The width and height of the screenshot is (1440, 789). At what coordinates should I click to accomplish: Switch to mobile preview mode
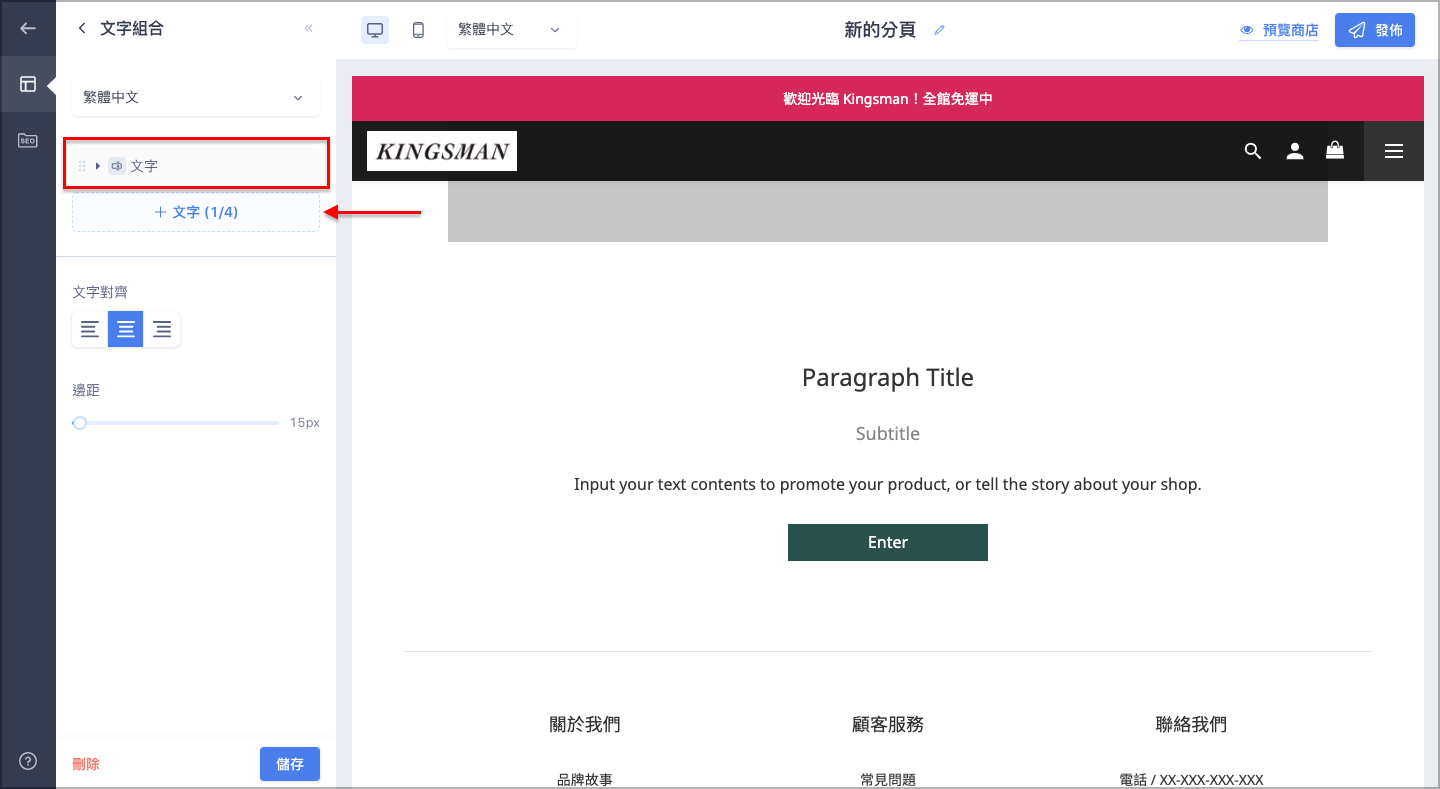(x=418, y=30)
